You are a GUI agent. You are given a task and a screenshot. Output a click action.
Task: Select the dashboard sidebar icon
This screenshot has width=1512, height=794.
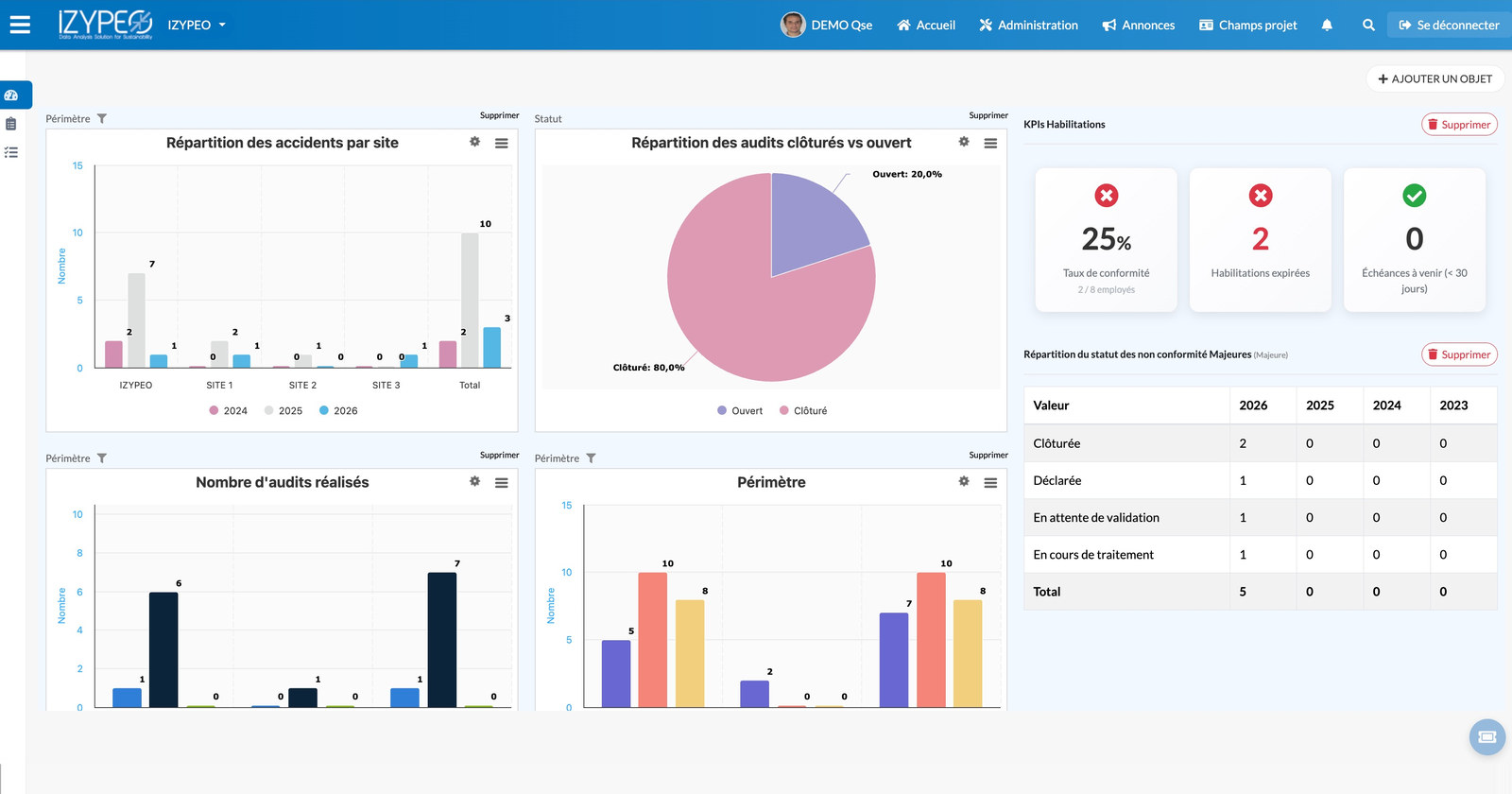tap(11, 95)
